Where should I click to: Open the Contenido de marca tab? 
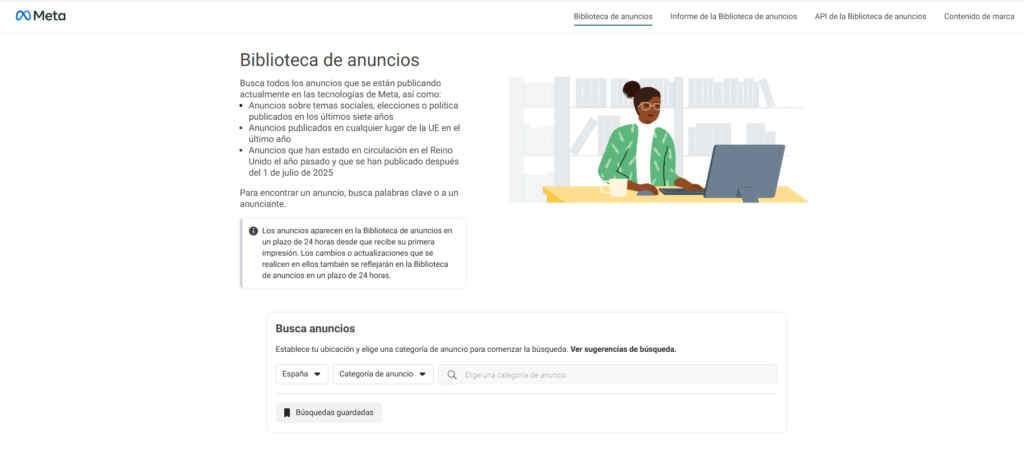pos(979,16)
